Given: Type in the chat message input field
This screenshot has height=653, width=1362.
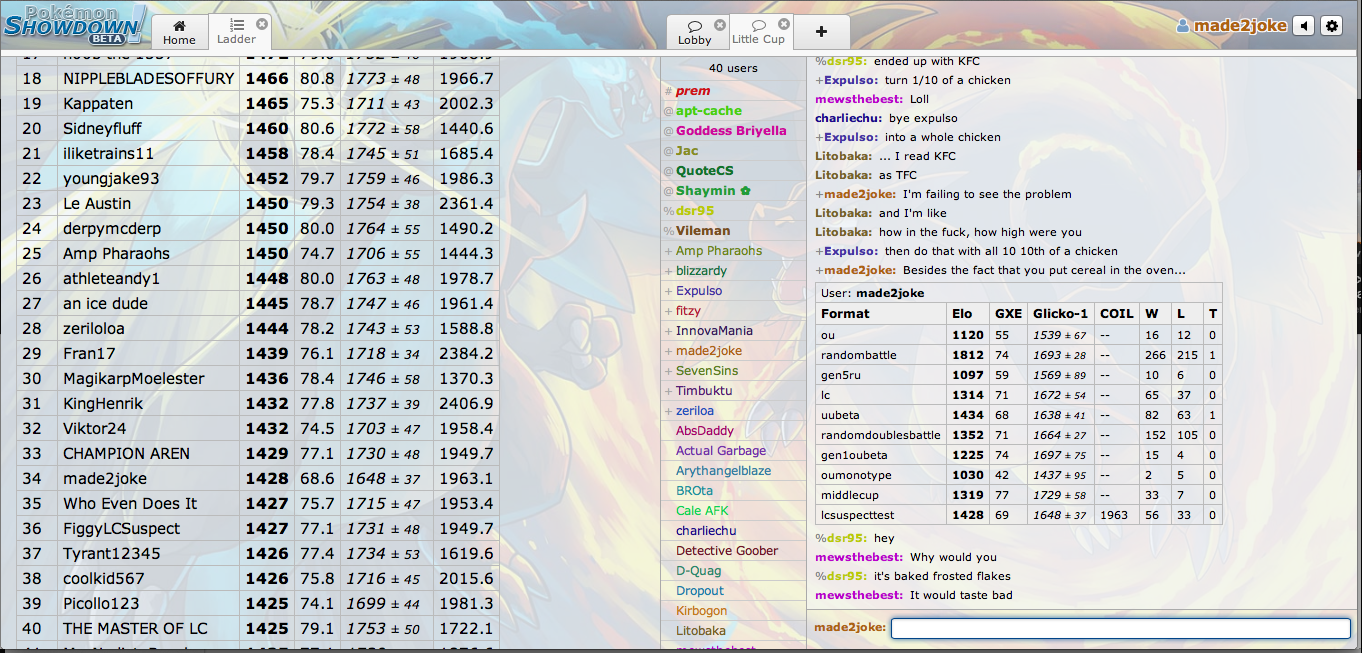Looking at the screenshot, I should pyautogui.click(x=1120, y=628).
